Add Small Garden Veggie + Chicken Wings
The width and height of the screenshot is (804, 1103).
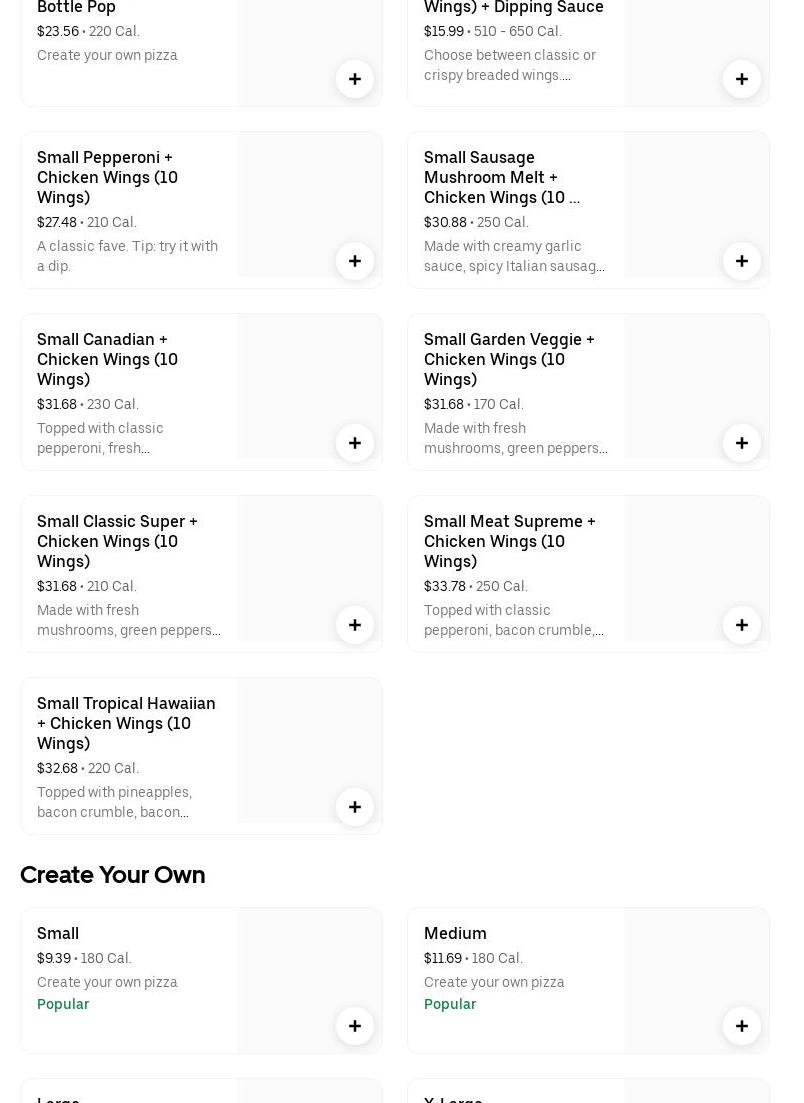[742, 443]
